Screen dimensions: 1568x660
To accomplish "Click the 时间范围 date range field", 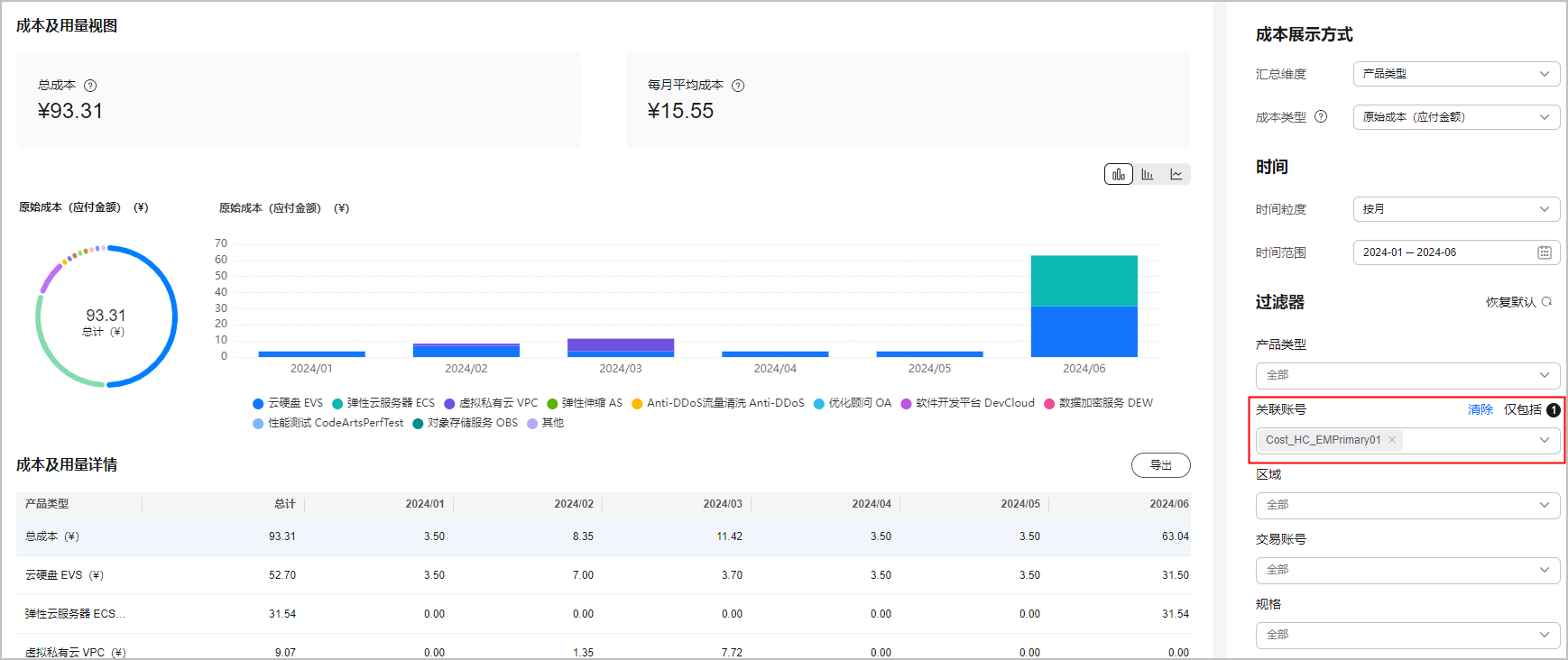I will 1456,252.
